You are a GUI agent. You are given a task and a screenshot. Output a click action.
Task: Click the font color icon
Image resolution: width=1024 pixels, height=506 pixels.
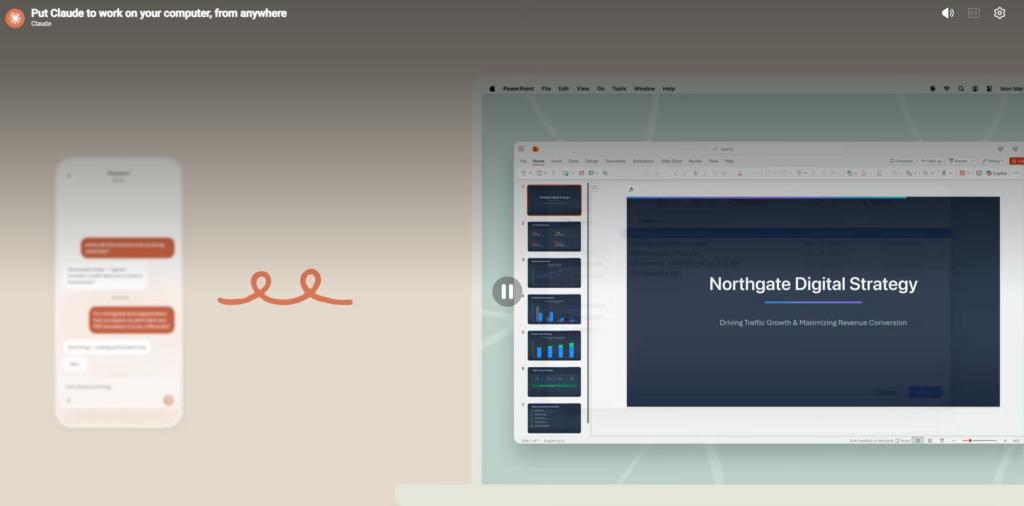(x=740, y=173)
